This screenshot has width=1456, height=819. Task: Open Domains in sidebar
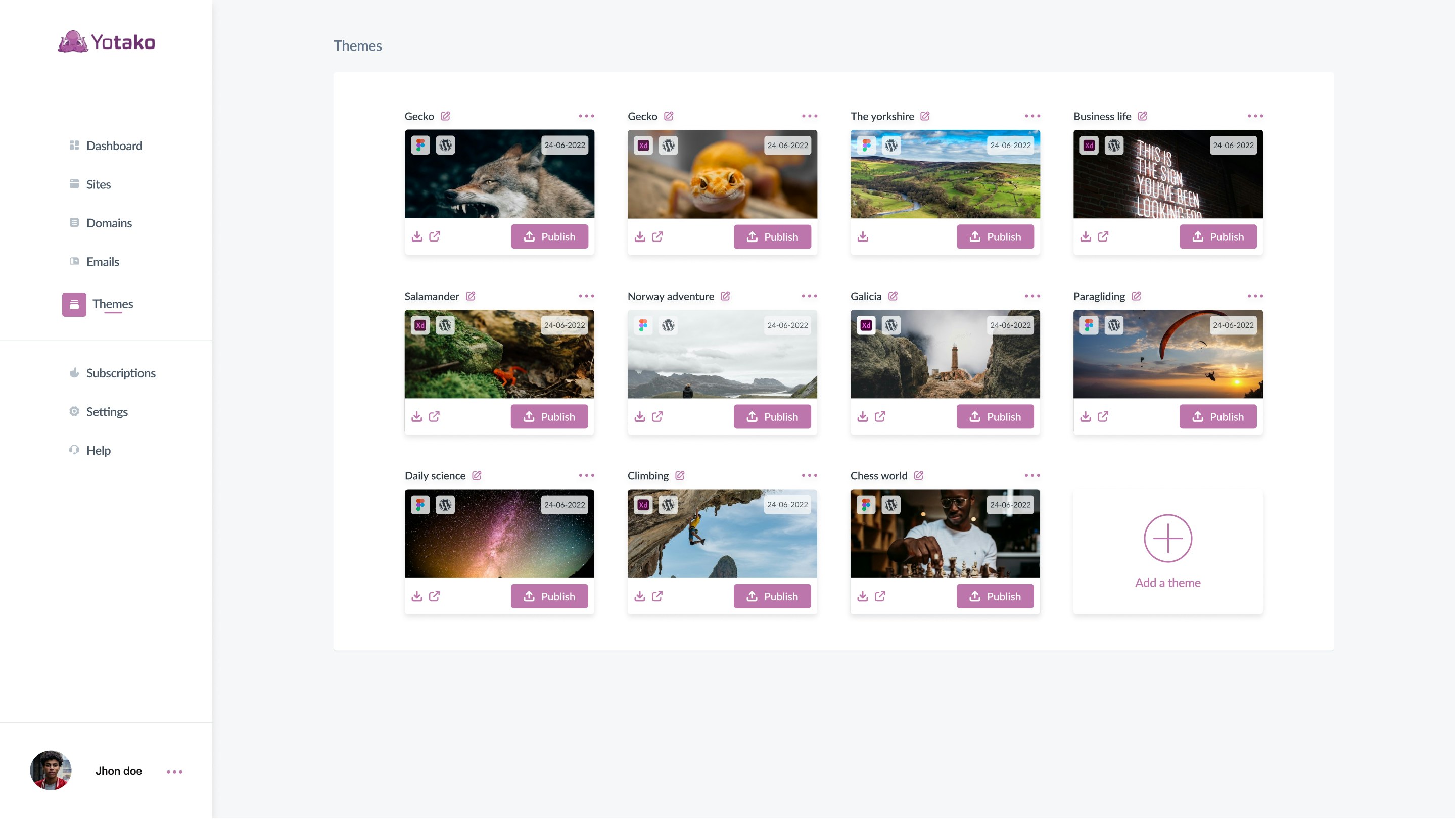[100, 223]
